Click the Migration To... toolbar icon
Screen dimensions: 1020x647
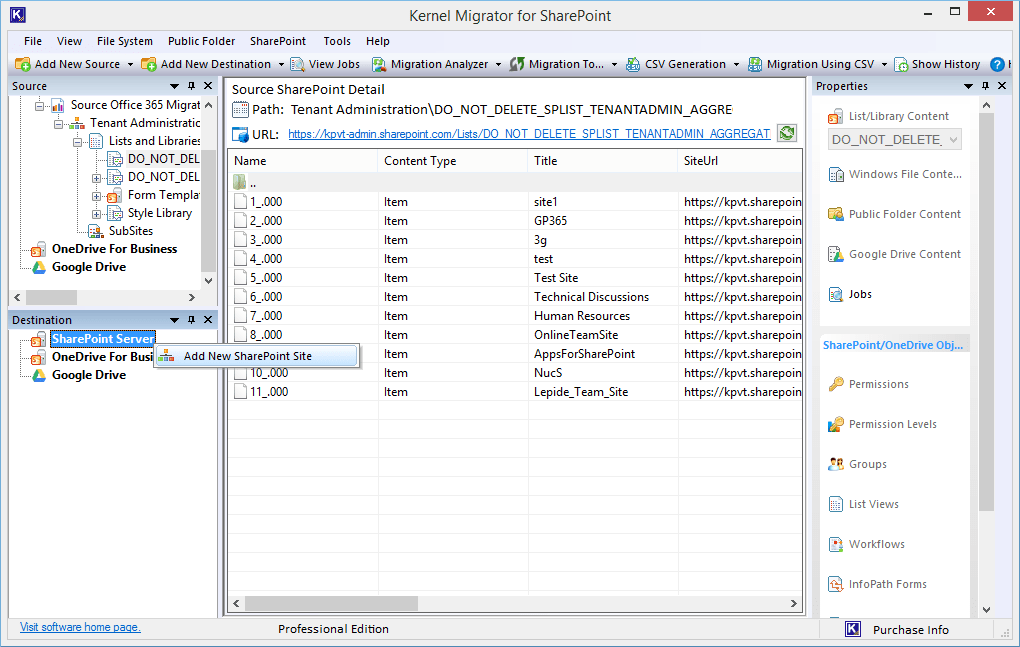coord(517,64)
